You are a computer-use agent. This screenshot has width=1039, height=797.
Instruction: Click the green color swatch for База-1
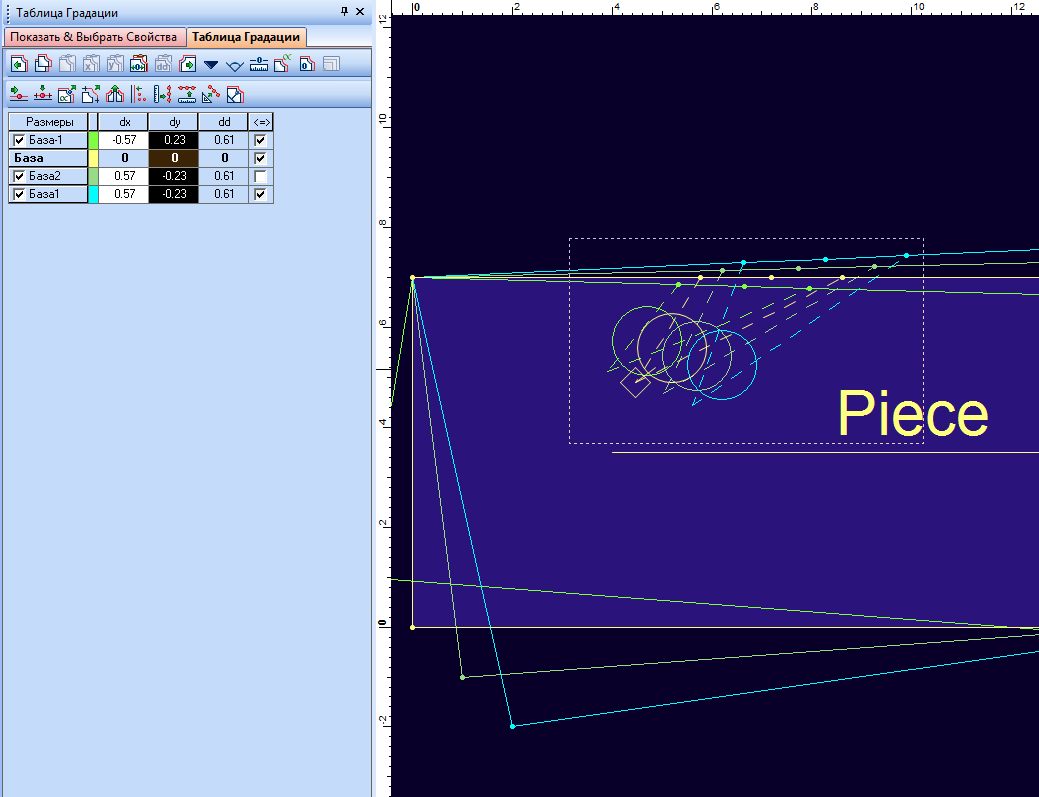[x=93, y=140]
